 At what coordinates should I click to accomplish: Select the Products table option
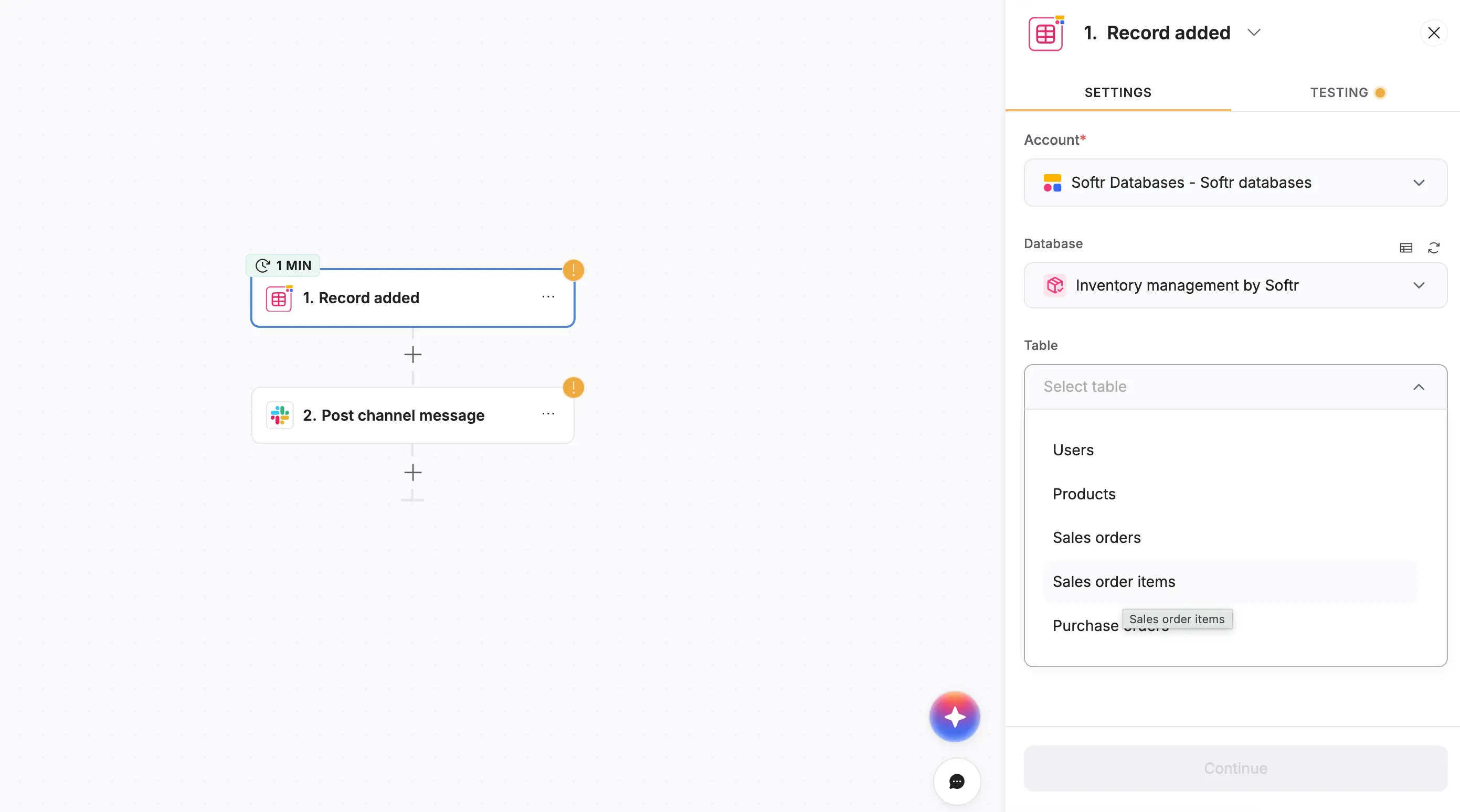click(1083, 494)
